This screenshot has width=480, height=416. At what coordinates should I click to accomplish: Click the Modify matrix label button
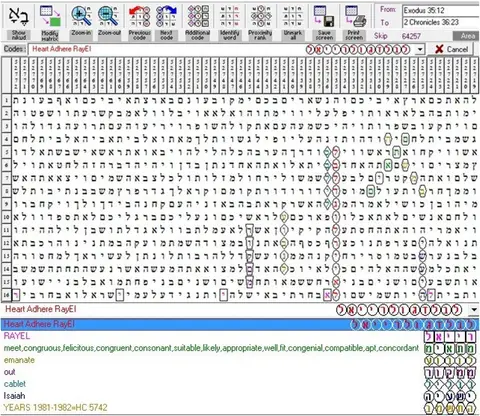click(50, 36)
